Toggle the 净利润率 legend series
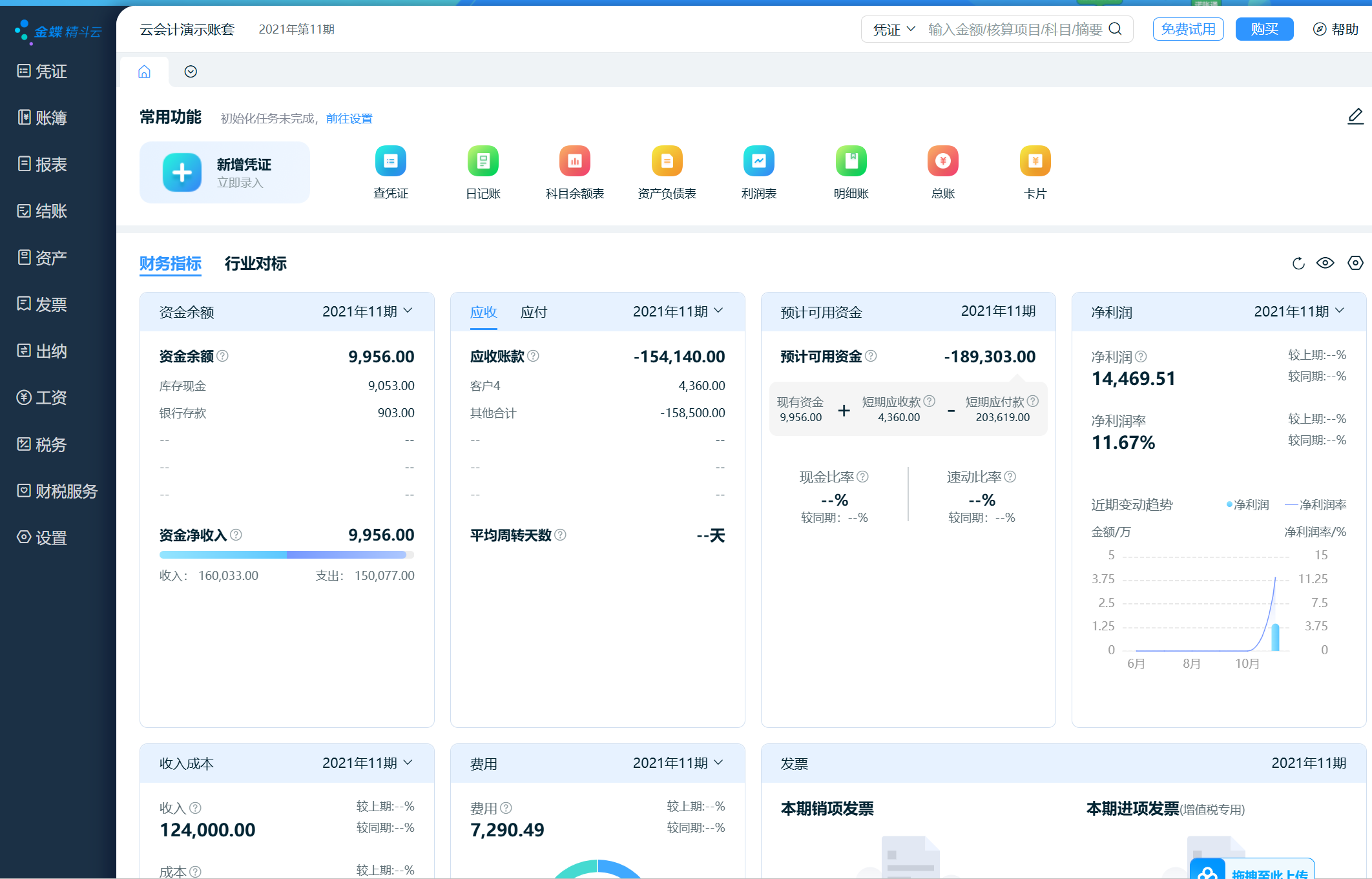This screenshot has height=879, width=1372. (1316, 505)
